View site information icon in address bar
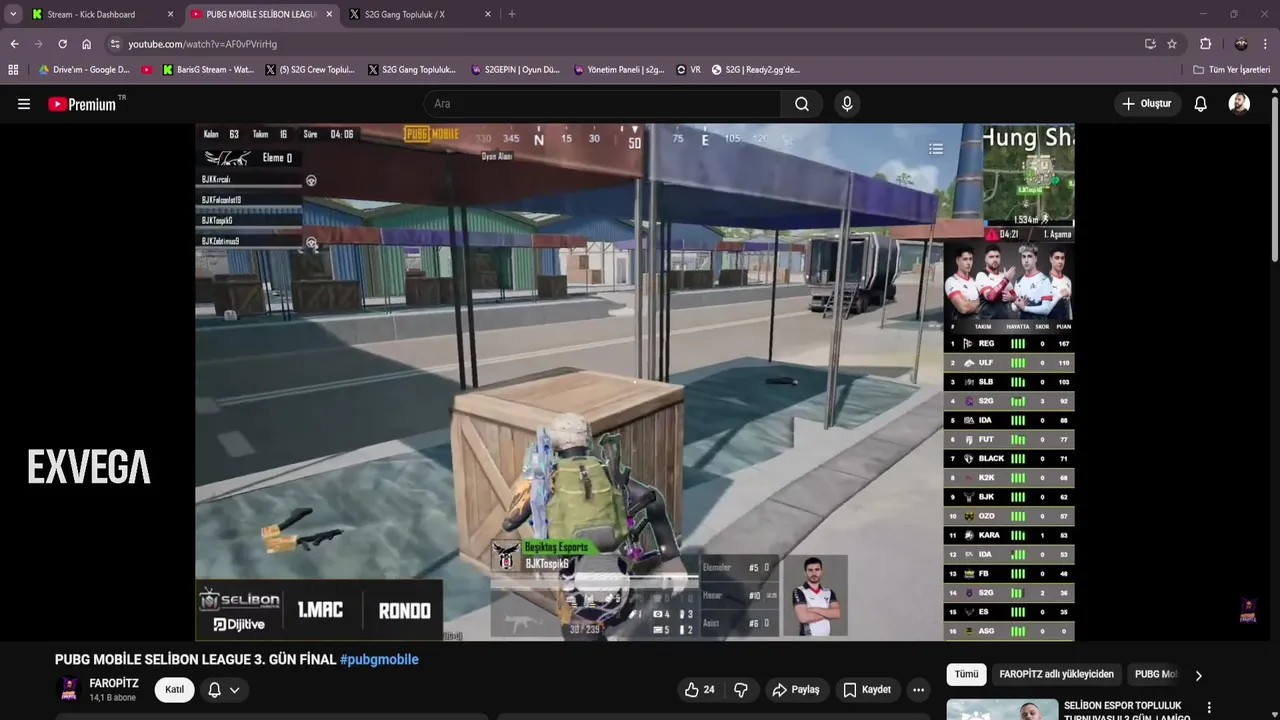The image size is (1280, 720). 115,44
